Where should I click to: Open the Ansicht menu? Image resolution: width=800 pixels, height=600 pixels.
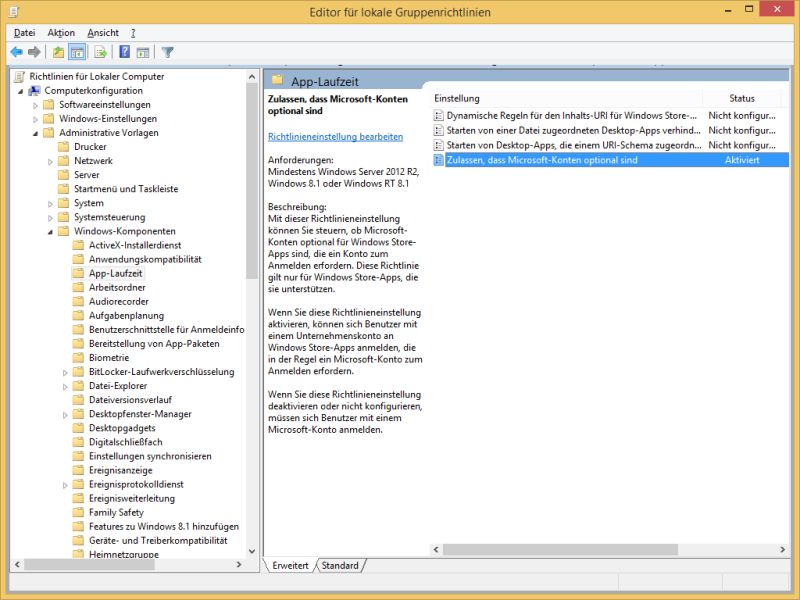pyautogui.click(x=103, y=33)
